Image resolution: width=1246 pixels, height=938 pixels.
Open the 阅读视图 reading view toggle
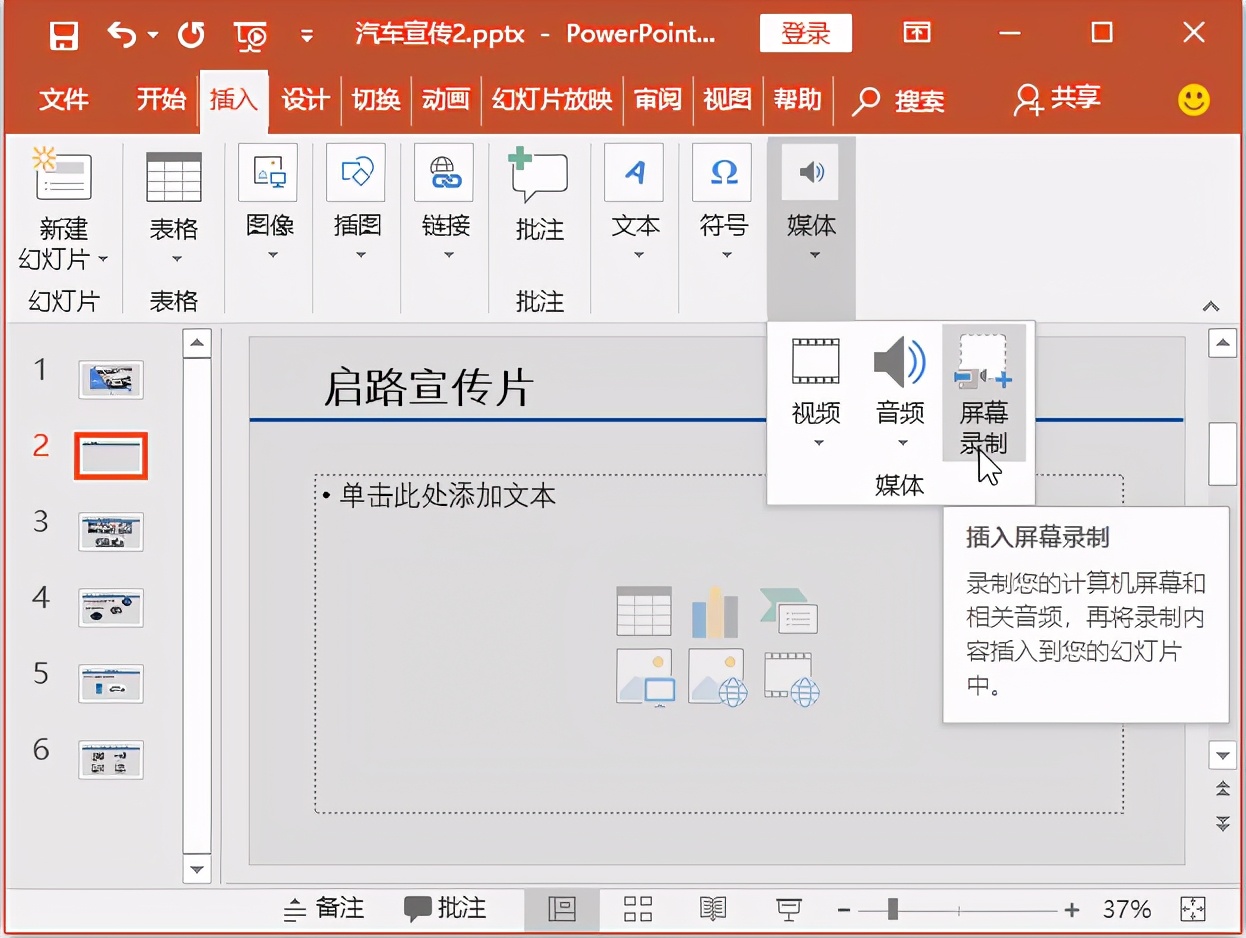coord(713,909)
